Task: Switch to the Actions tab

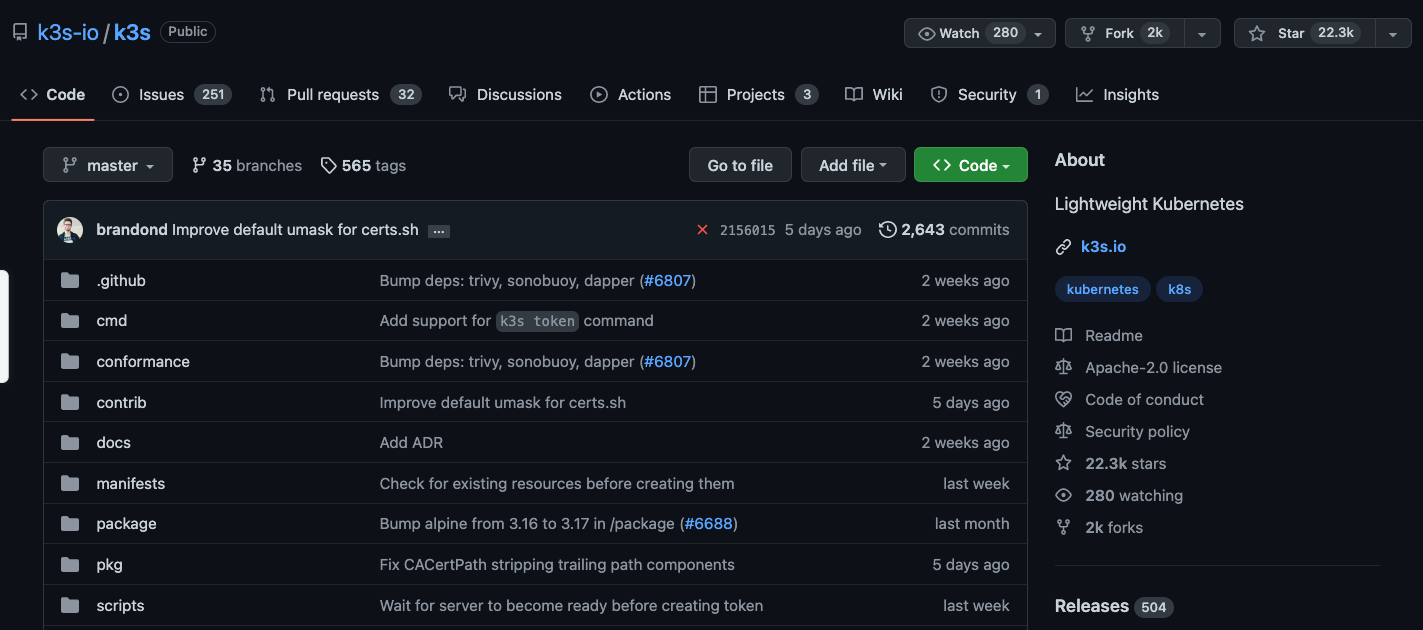Action: (630, 95)
